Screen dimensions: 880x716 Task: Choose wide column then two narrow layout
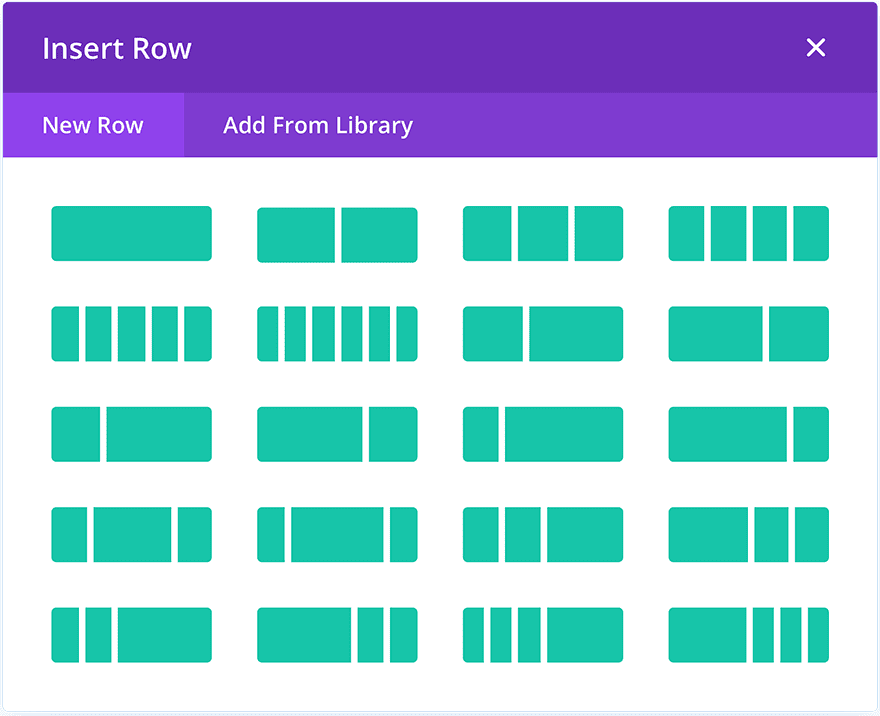point(748,535)
